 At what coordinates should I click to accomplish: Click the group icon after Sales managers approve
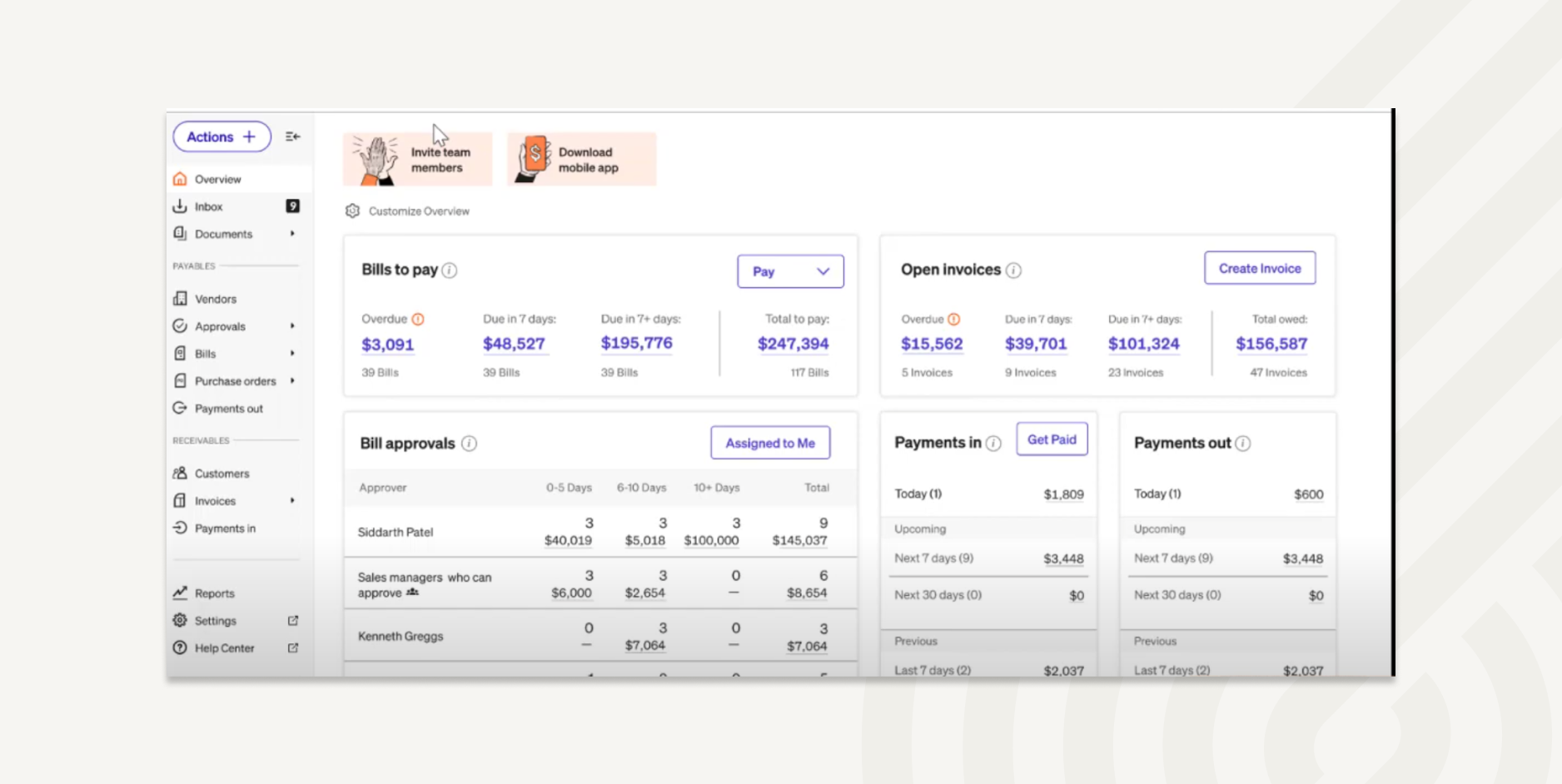412,593
